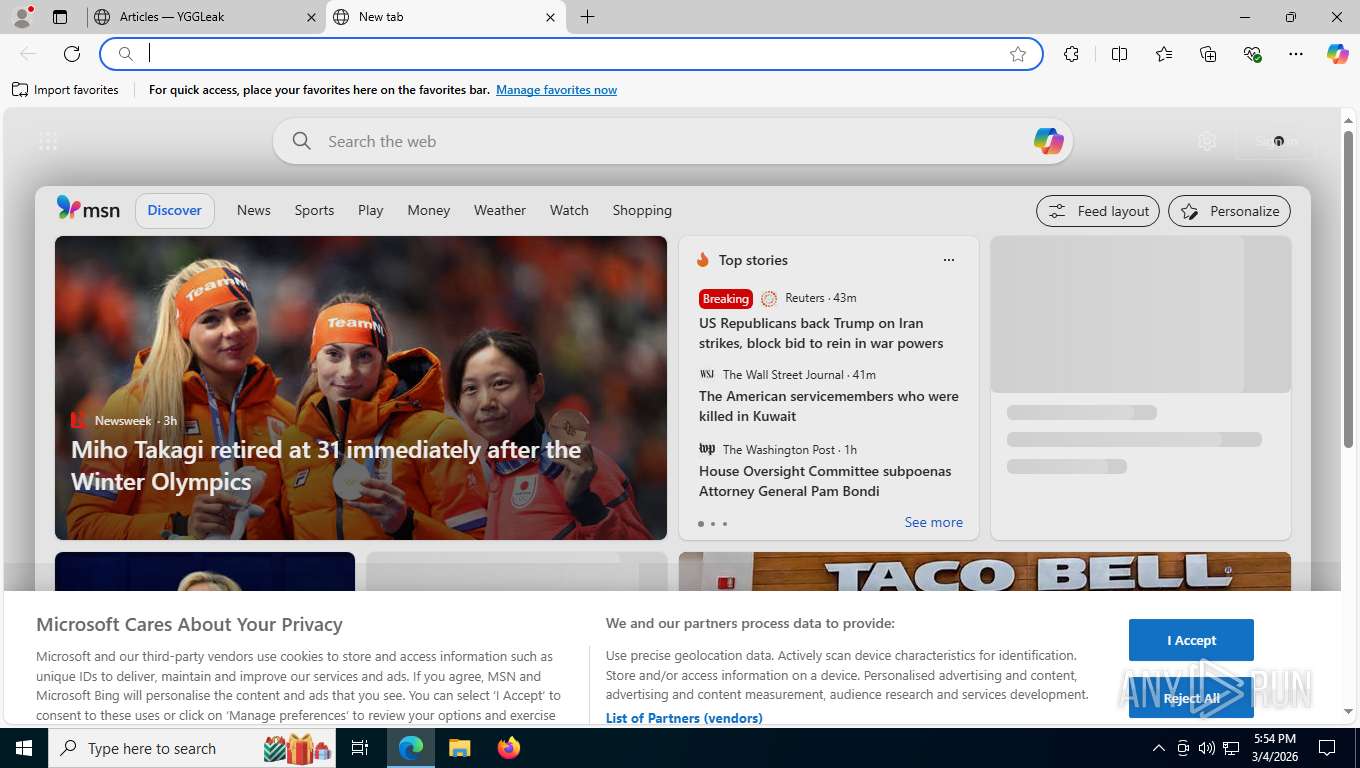Launch Firefox from the taskbar

[509, 748]
